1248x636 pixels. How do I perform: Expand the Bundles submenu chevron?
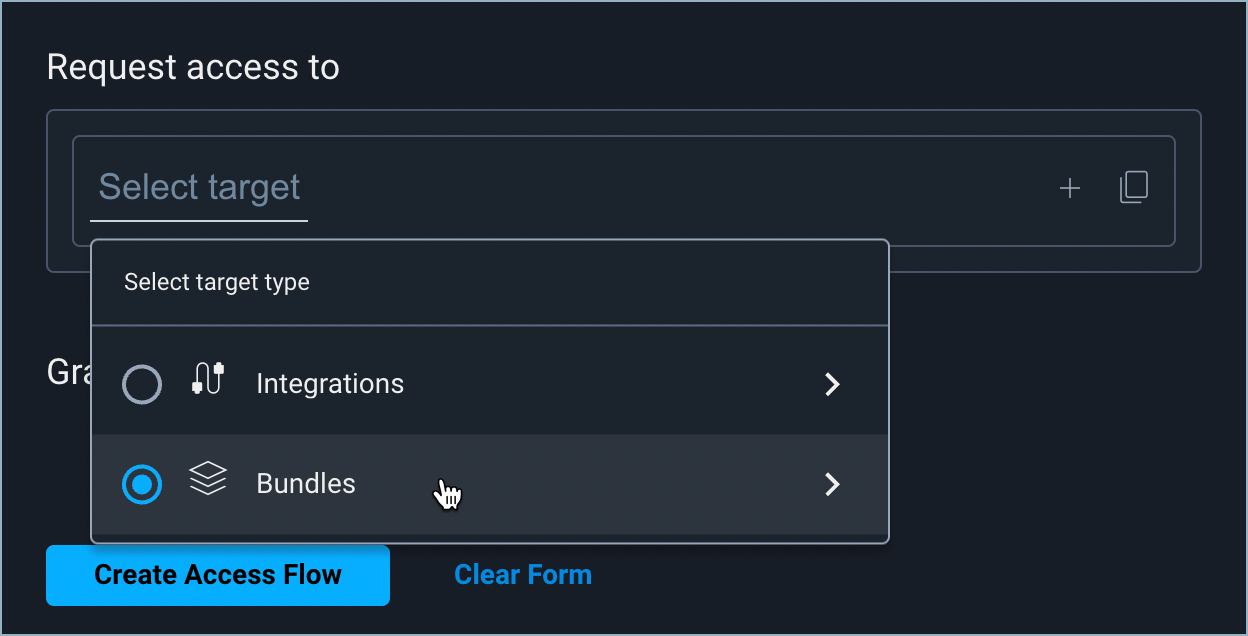point(831,484)
